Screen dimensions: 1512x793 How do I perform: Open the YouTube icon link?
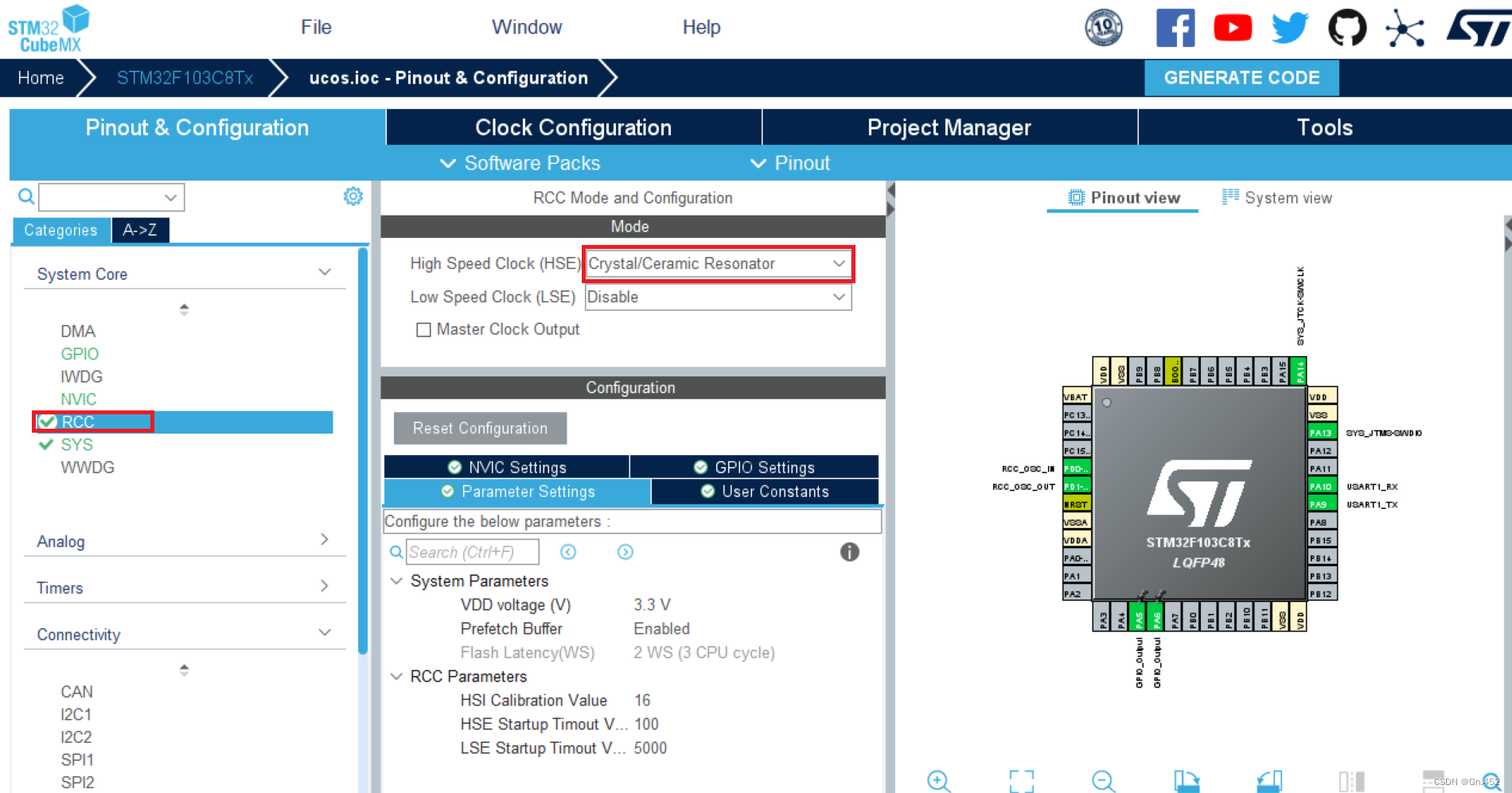[1233, 28]
